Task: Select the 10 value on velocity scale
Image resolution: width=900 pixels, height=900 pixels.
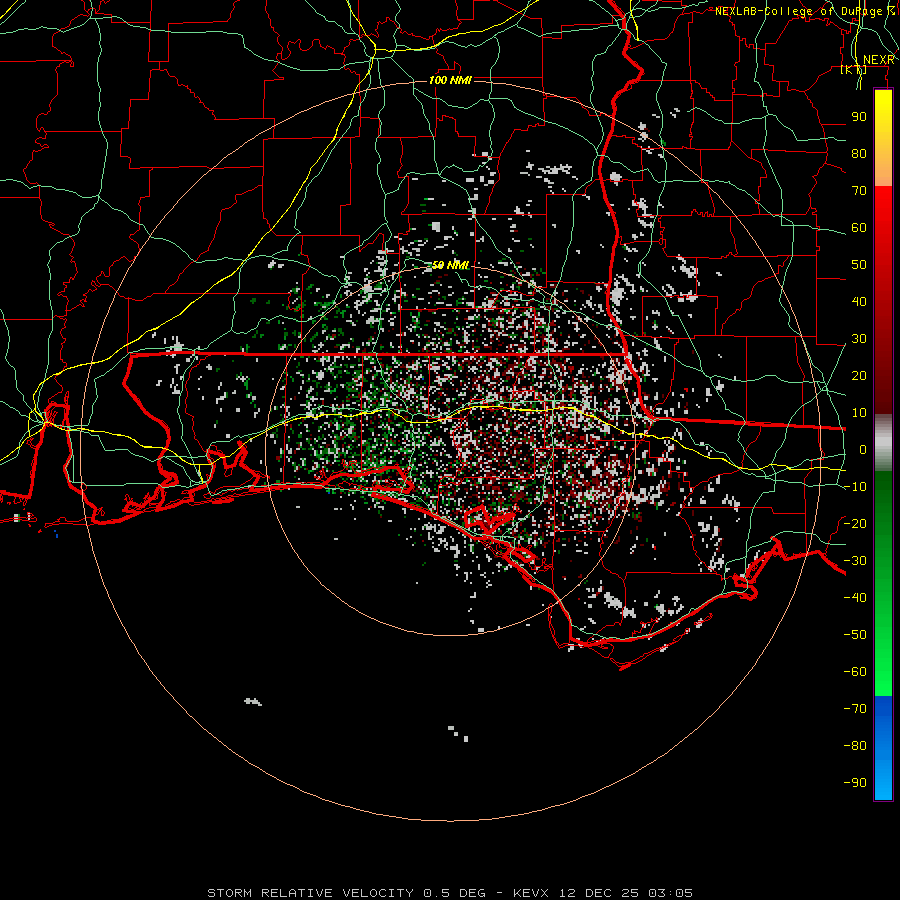Action: coord(859,413)
